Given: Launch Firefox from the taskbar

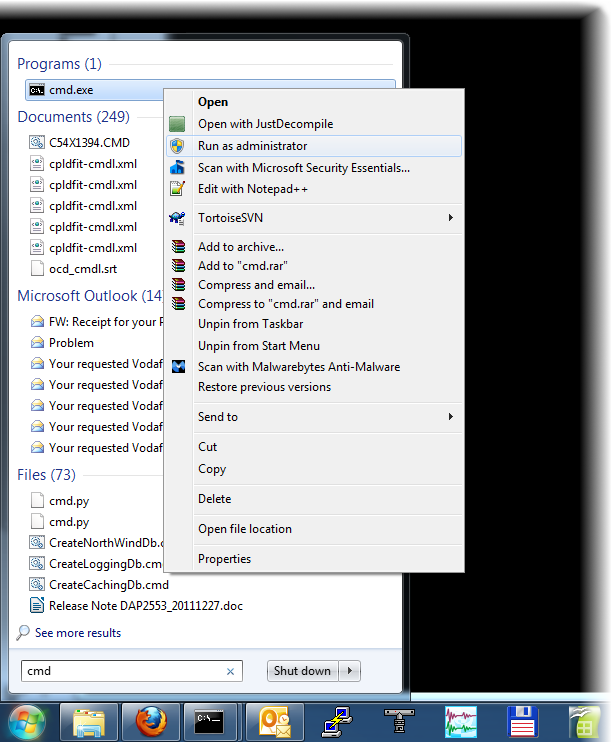Looking at the screenshot, I should [151, 722].
